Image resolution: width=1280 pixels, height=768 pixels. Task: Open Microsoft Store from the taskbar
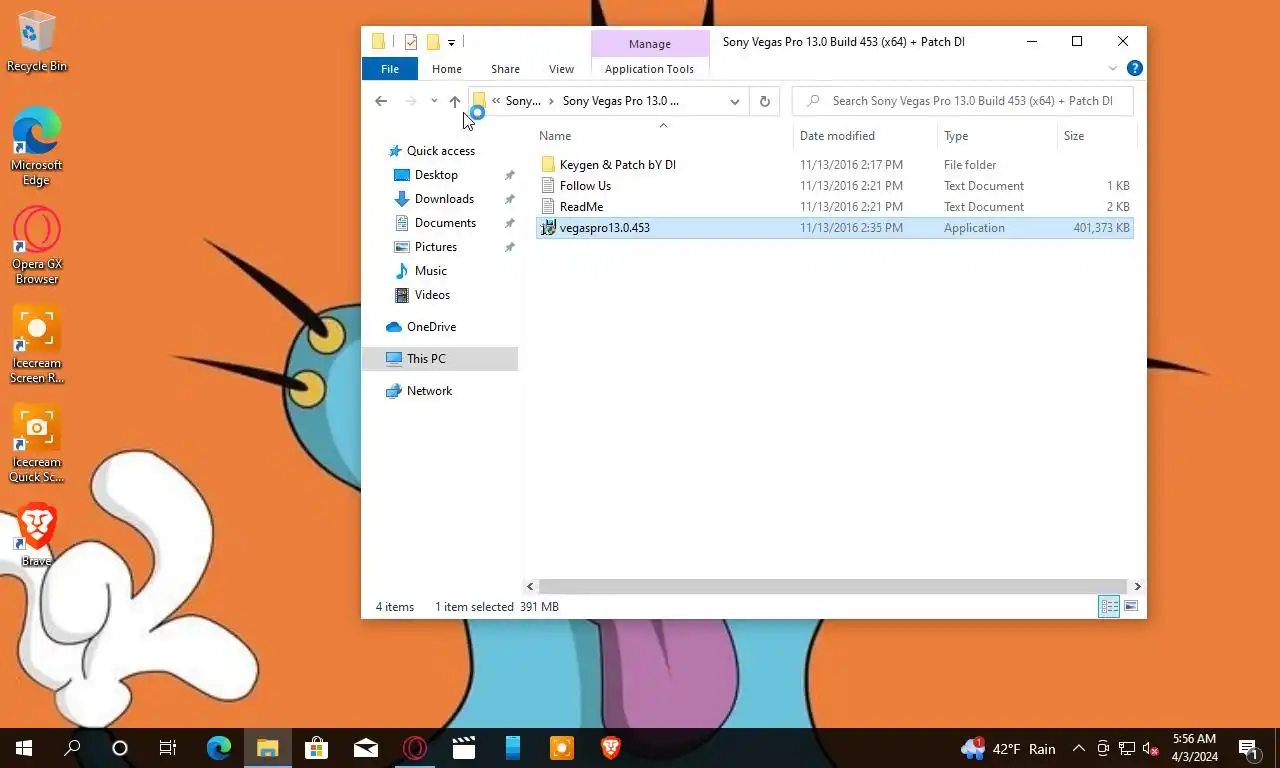[316, 748]
